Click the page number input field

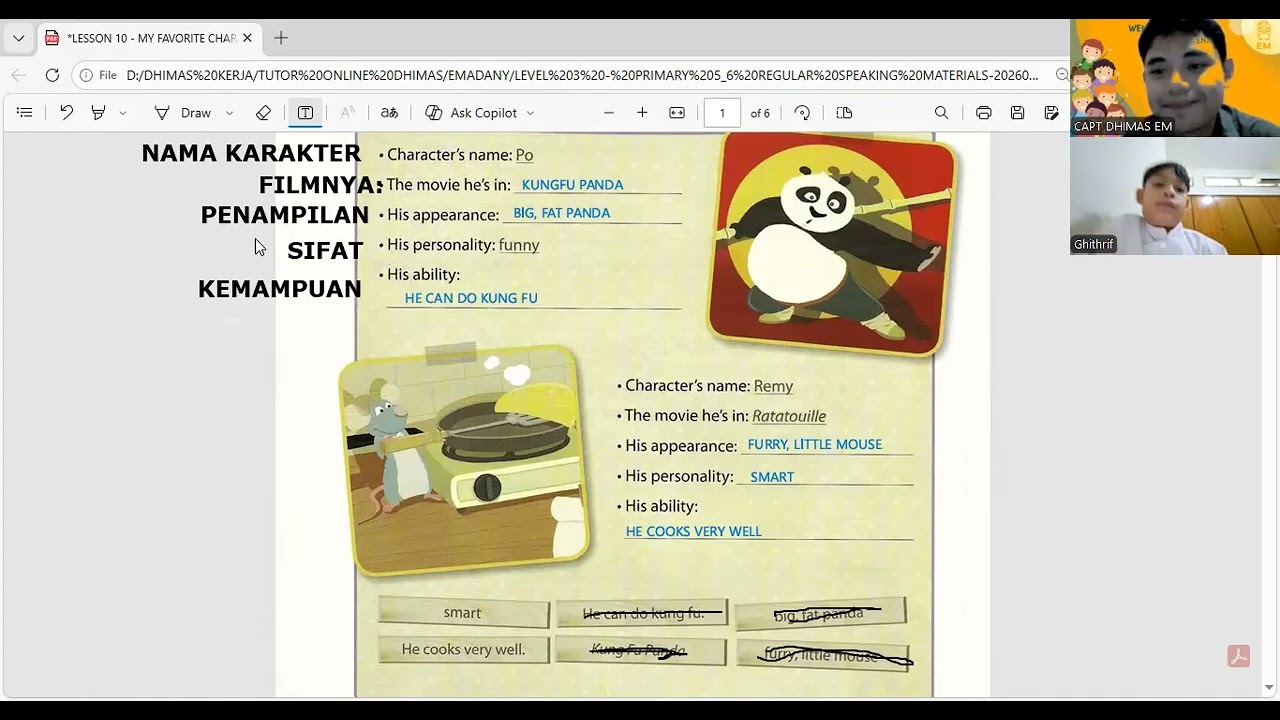[722, 113]
